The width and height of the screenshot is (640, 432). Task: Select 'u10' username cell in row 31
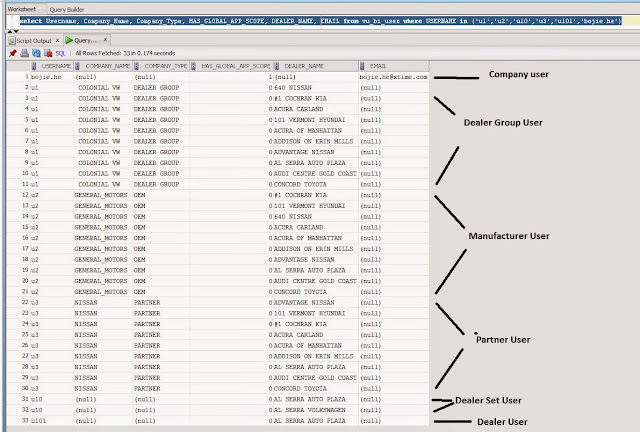click(52, 399)
